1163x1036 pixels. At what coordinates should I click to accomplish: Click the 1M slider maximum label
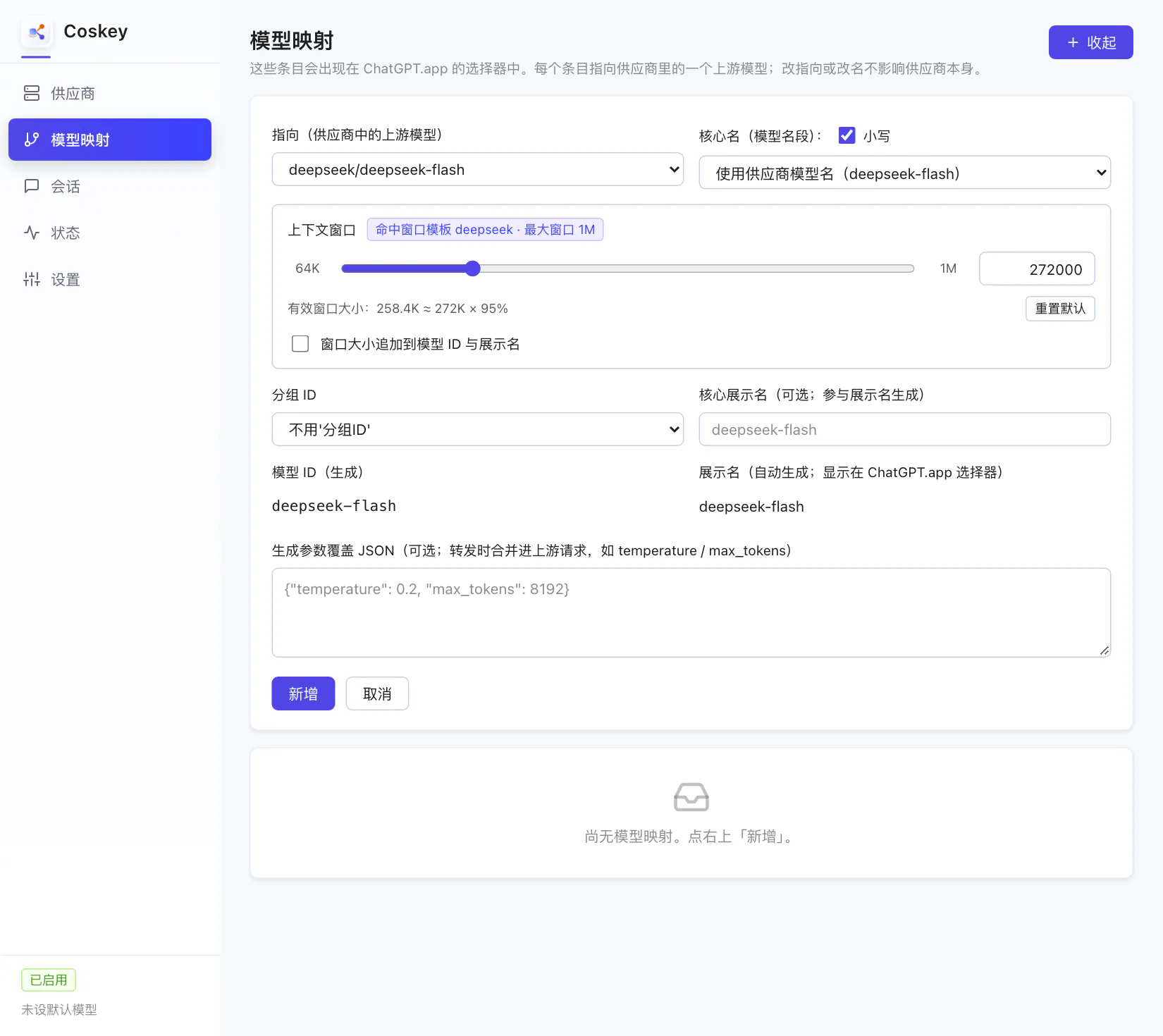point(948,269)
